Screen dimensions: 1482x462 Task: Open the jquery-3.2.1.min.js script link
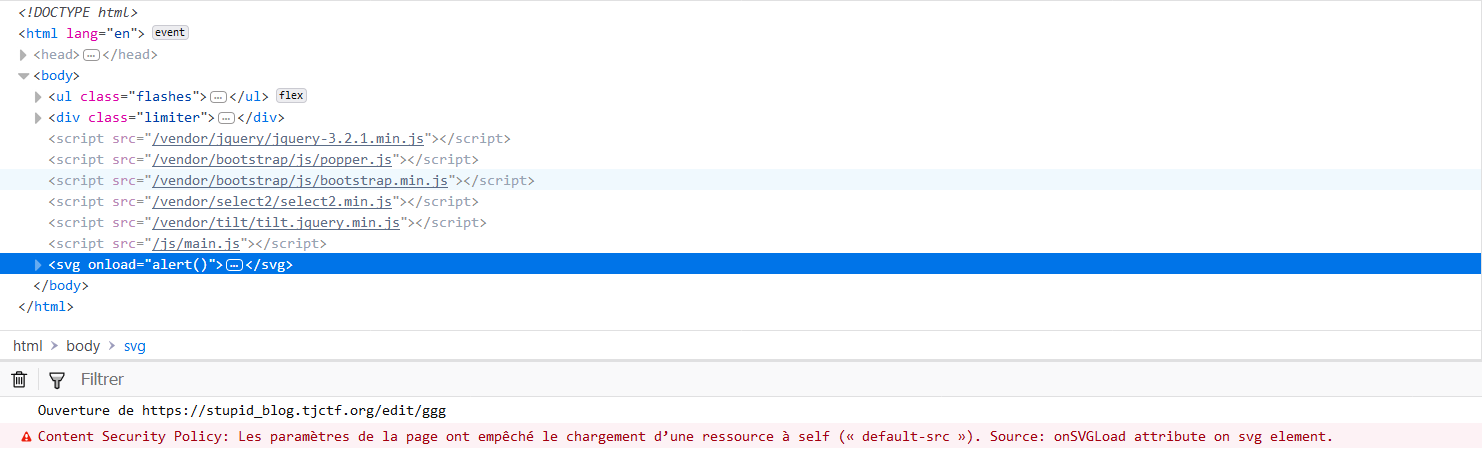(290, 138)
